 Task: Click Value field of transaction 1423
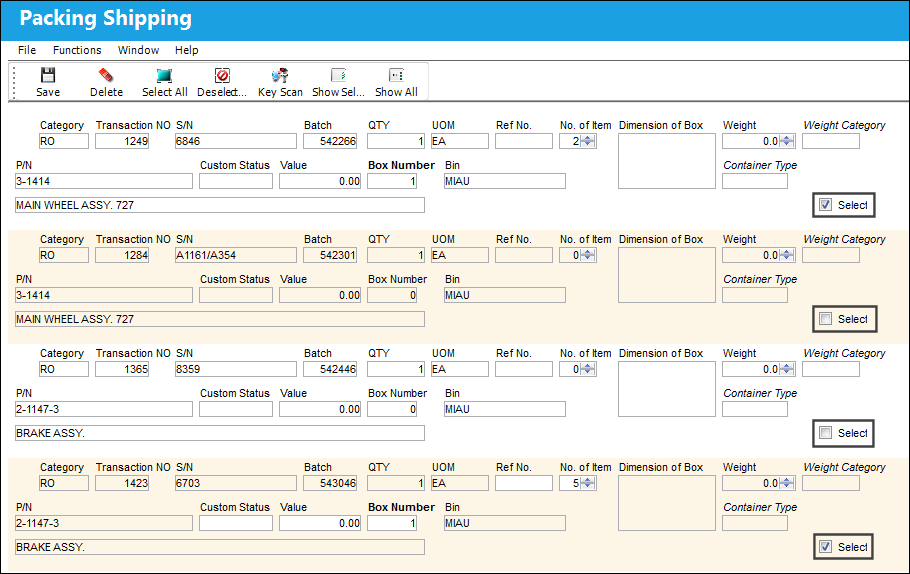[x=320, y=523]
